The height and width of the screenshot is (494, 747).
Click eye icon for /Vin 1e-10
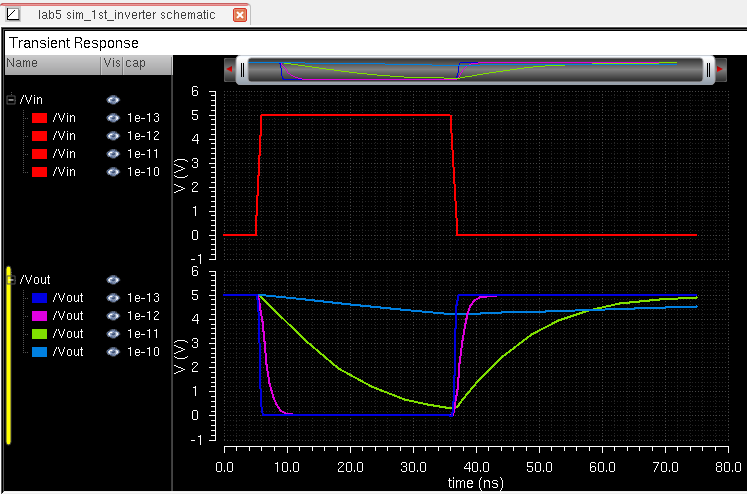coord(113,172)
